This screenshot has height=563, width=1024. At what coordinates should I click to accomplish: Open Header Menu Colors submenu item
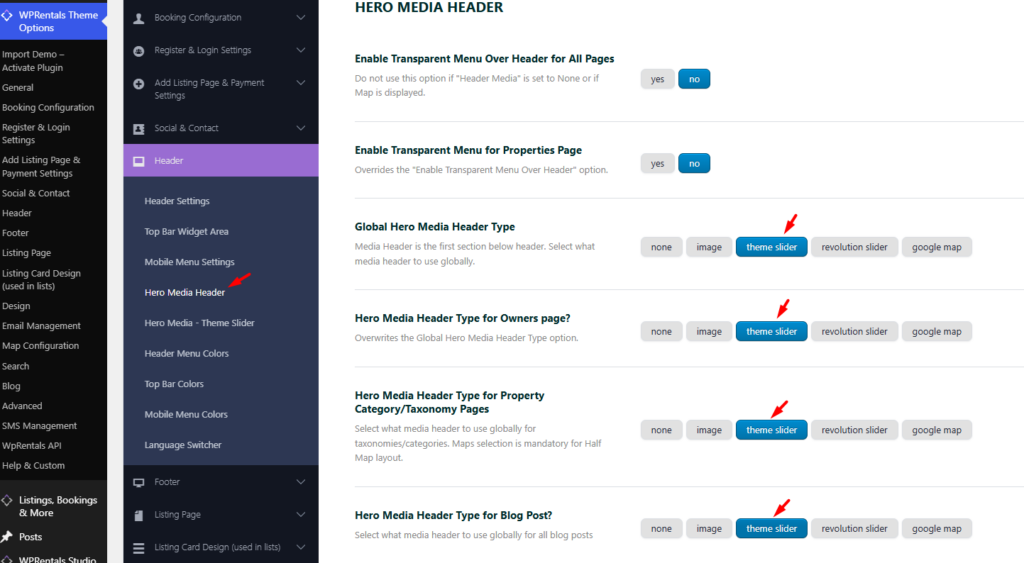pos(187,353)
